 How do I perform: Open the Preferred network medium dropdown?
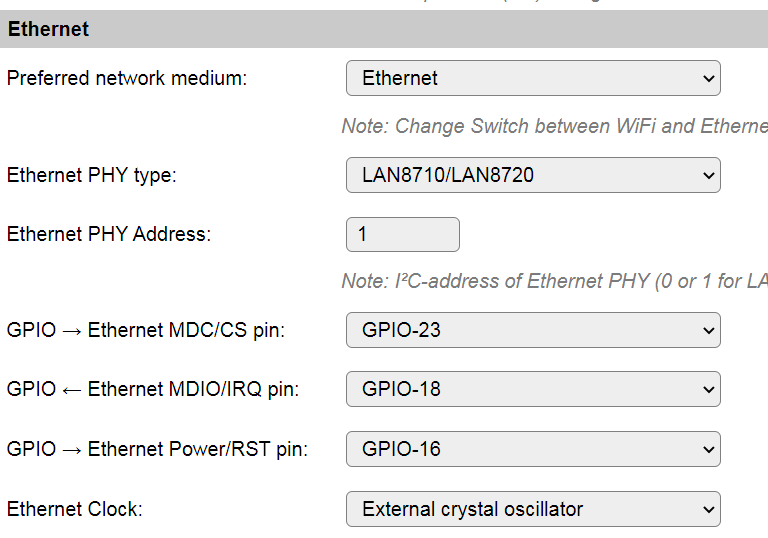pos(532,78)
